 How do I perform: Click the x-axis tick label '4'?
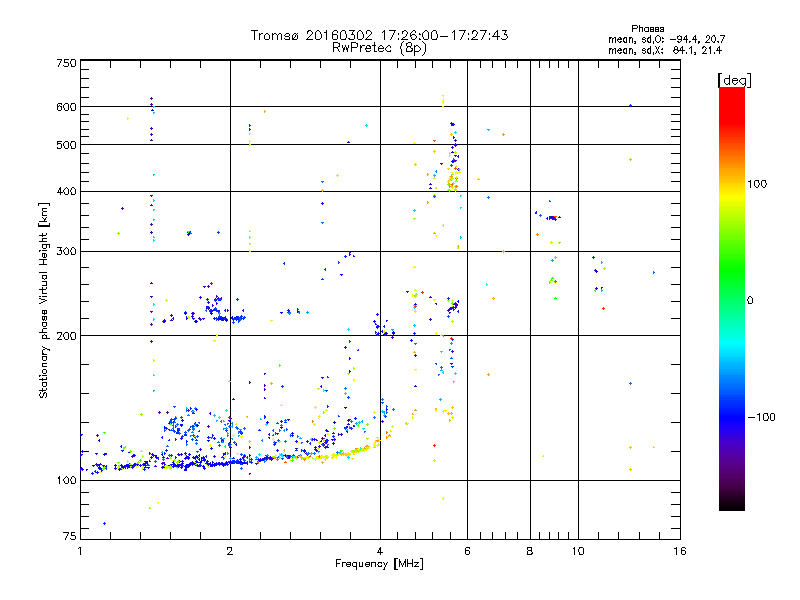[x=380, y=551]
